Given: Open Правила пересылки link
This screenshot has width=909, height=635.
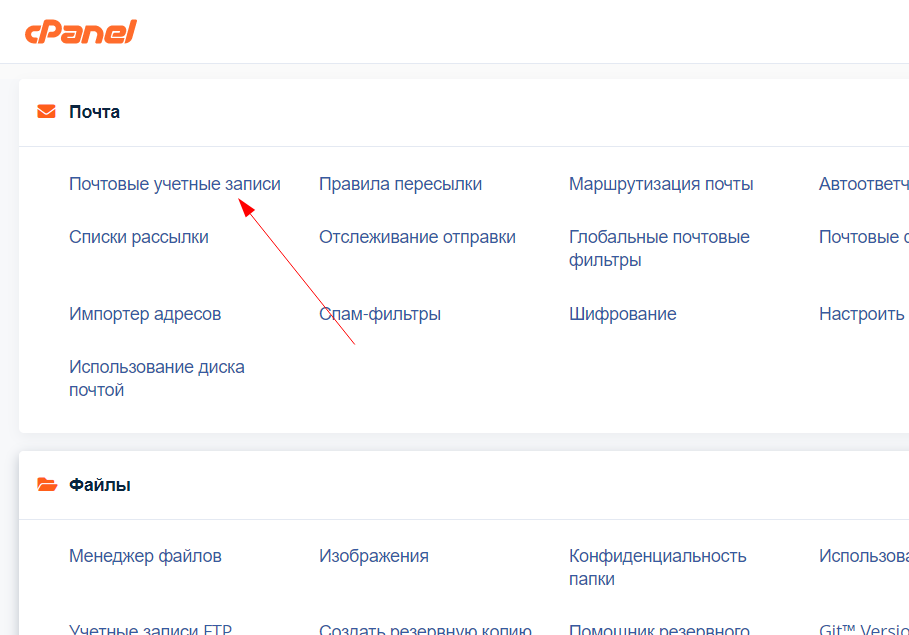Looking at the screenshot, I should tap(400, 184).
